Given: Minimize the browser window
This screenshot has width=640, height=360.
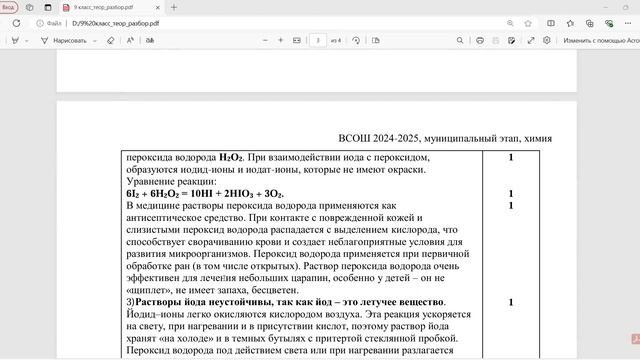Looking at the screenshot, I should point(606,7).
